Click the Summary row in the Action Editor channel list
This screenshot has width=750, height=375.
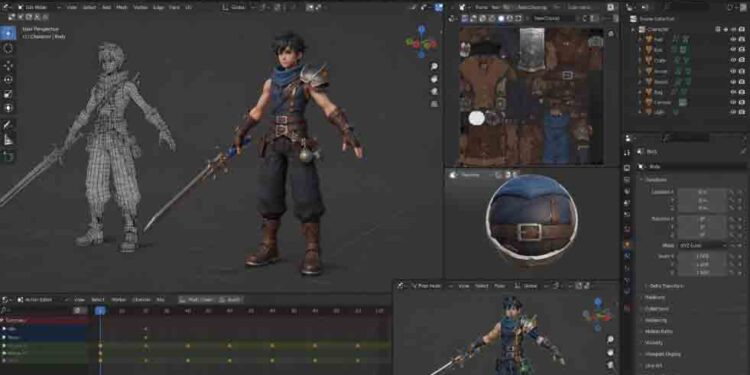tap(44, 320)
